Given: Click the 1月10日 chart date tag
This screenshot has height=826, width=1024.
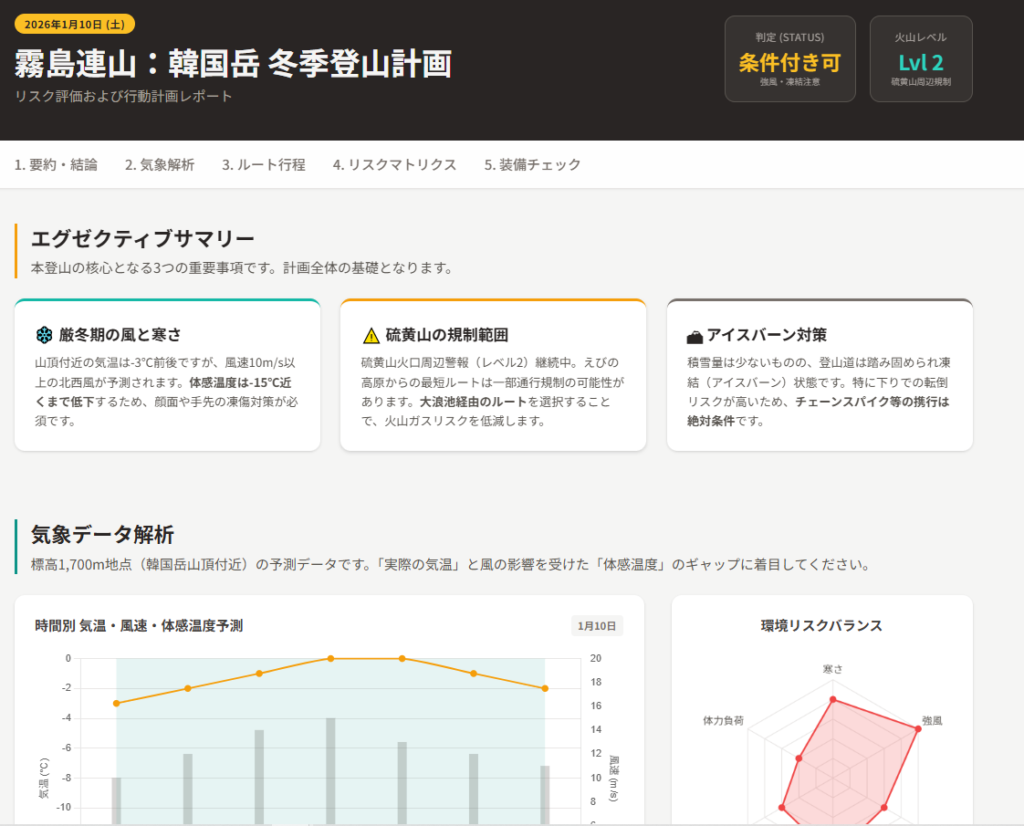Looking at the screenshot, I should pyautogui.click(x=598, y=626).
